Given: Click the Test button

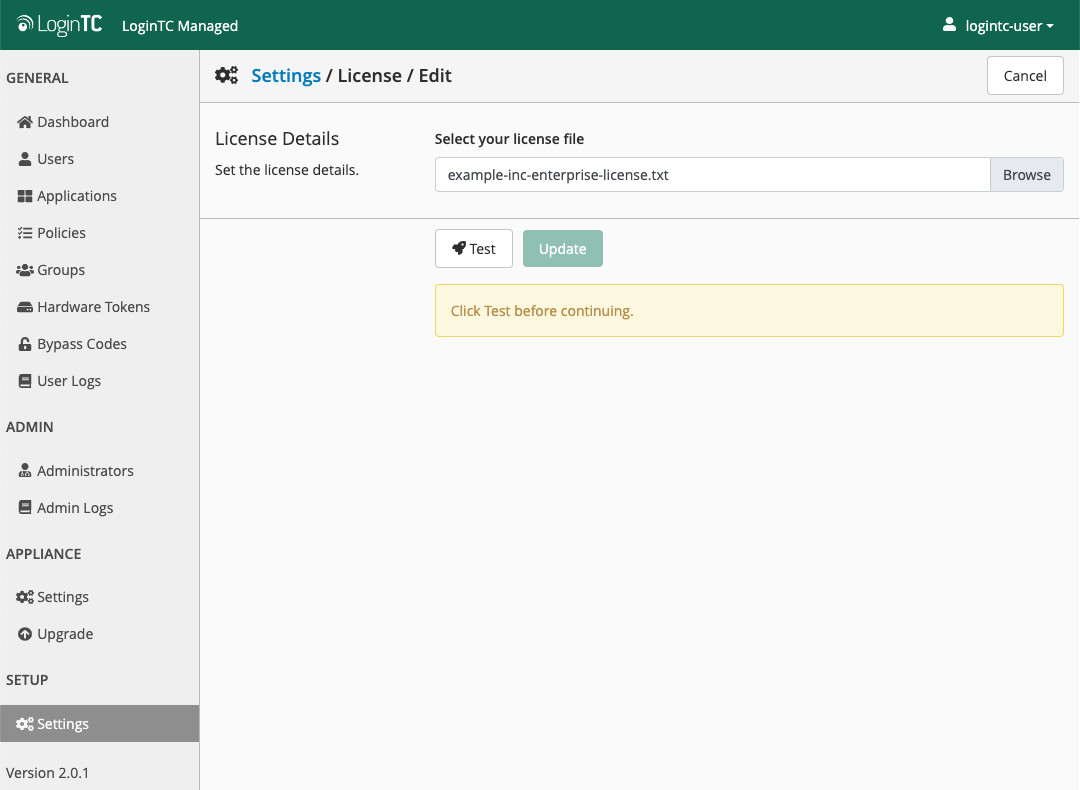Looking at the screenshot, I should [x=473, y=249].
